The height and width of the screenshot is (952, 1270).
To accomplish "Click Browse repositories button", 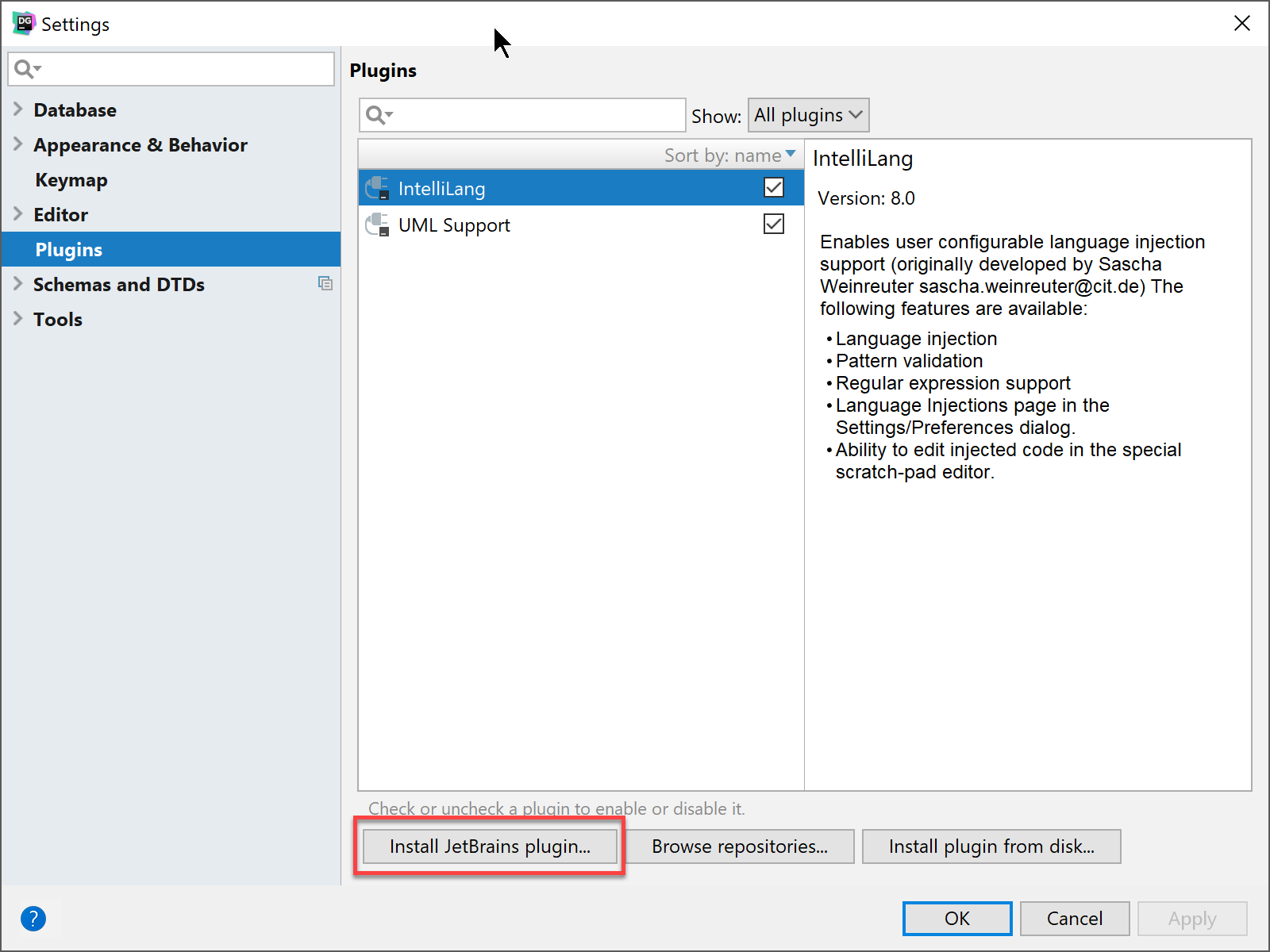I will point(740,846).
